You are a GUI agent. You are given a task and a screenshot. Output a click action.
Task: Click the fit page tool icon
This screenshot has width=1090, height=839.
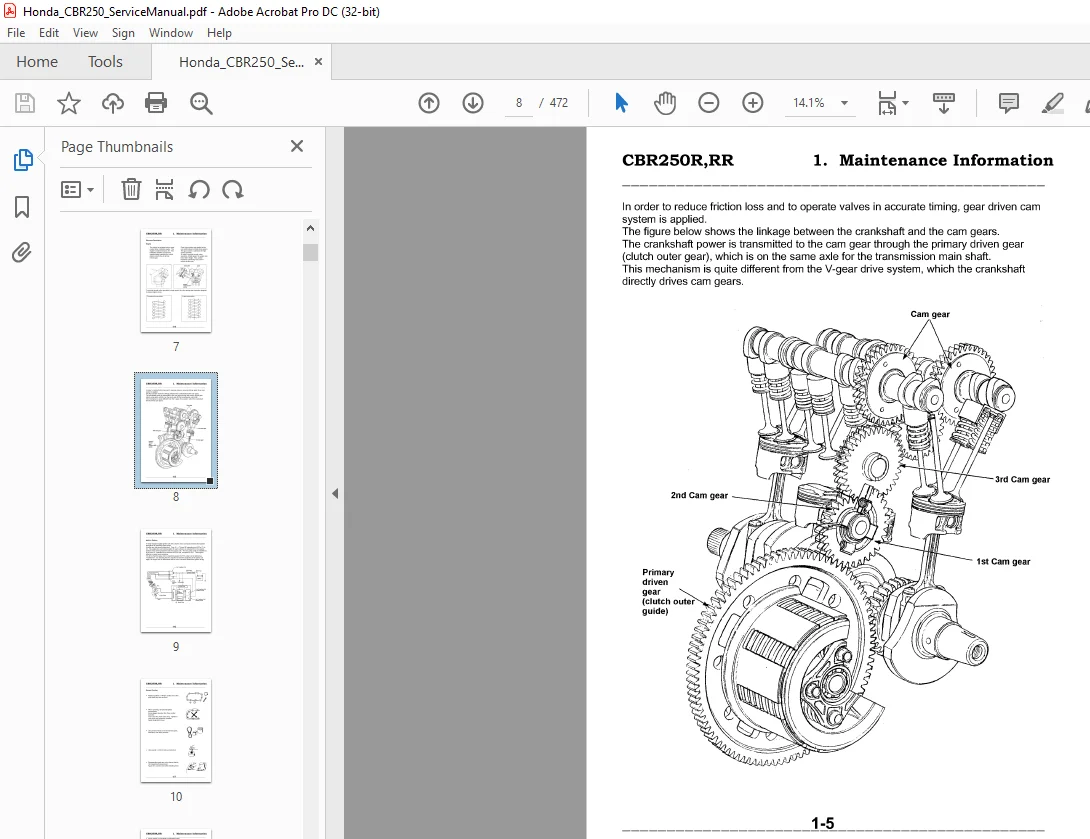pos(887,103)
